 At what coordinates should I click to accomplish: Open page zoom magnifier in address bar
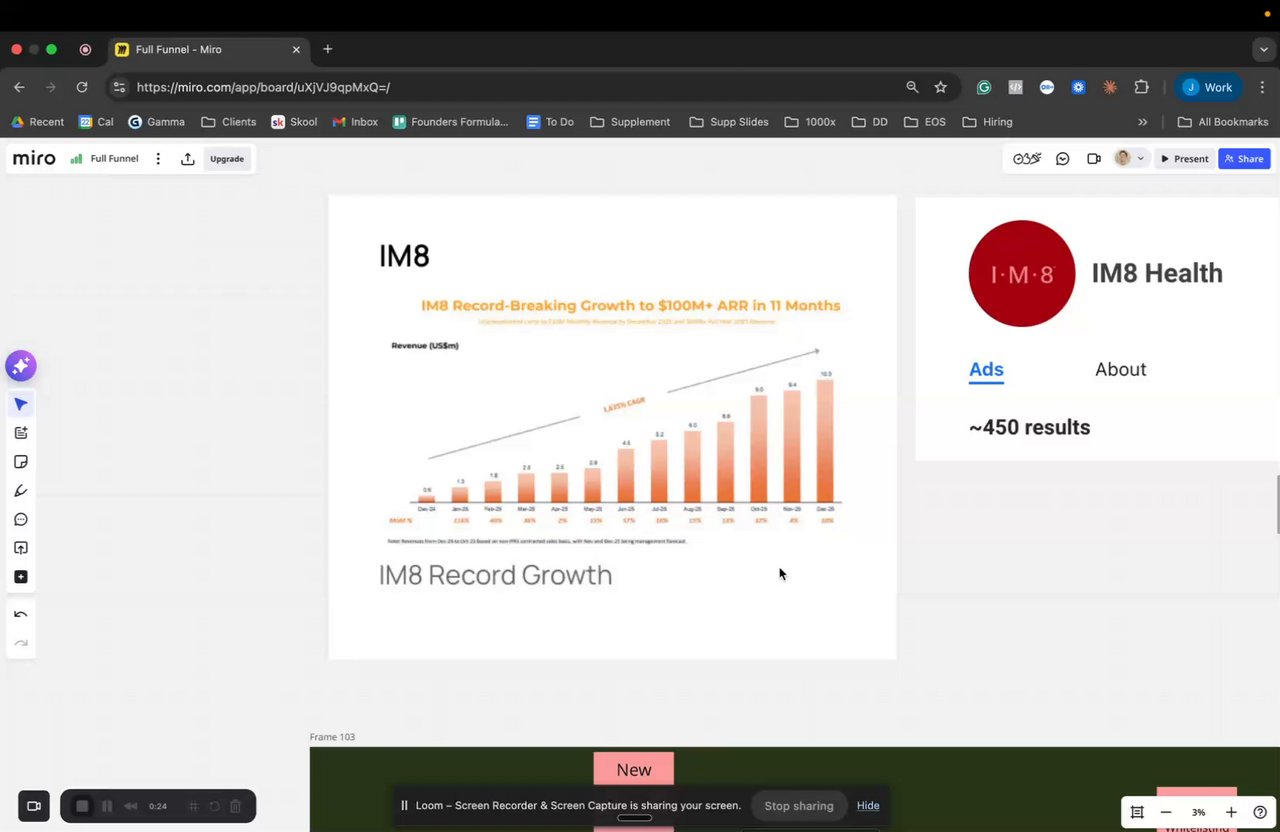[x=912, y=87]
